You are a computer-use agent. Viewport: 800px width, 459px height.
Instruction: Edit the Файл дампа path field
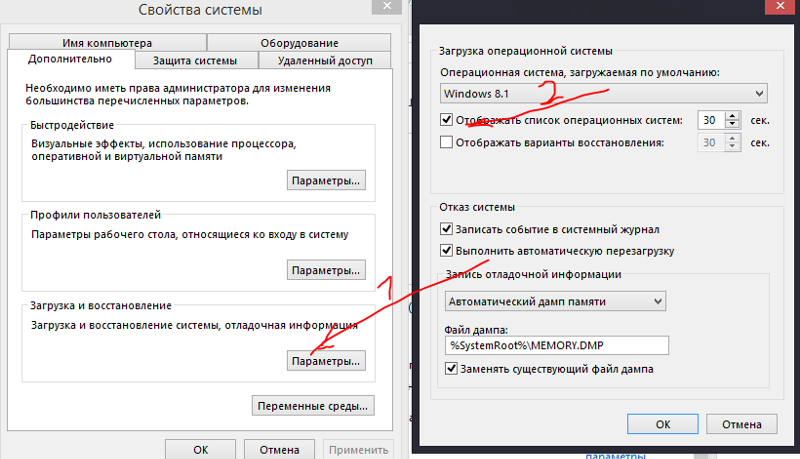pos(557,345)
